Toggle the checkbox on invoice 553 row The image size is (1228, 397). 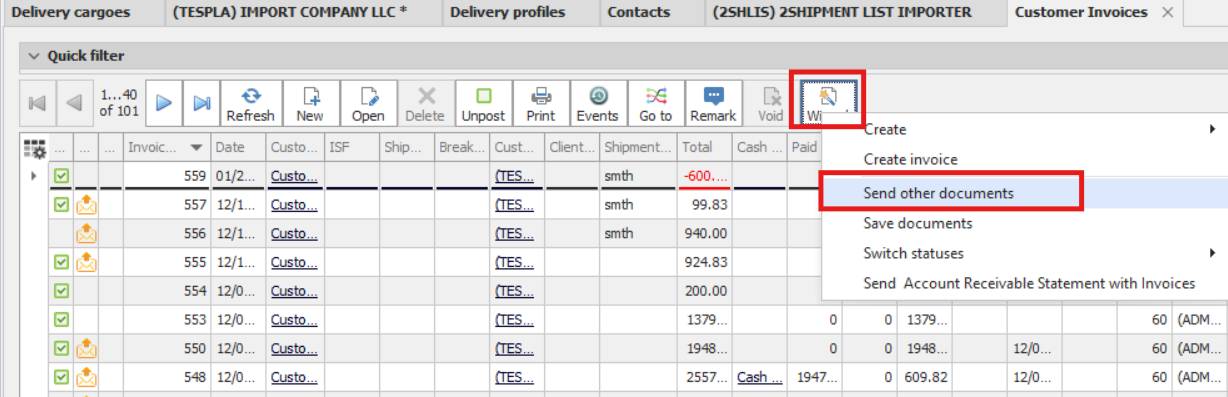point(61,320)
